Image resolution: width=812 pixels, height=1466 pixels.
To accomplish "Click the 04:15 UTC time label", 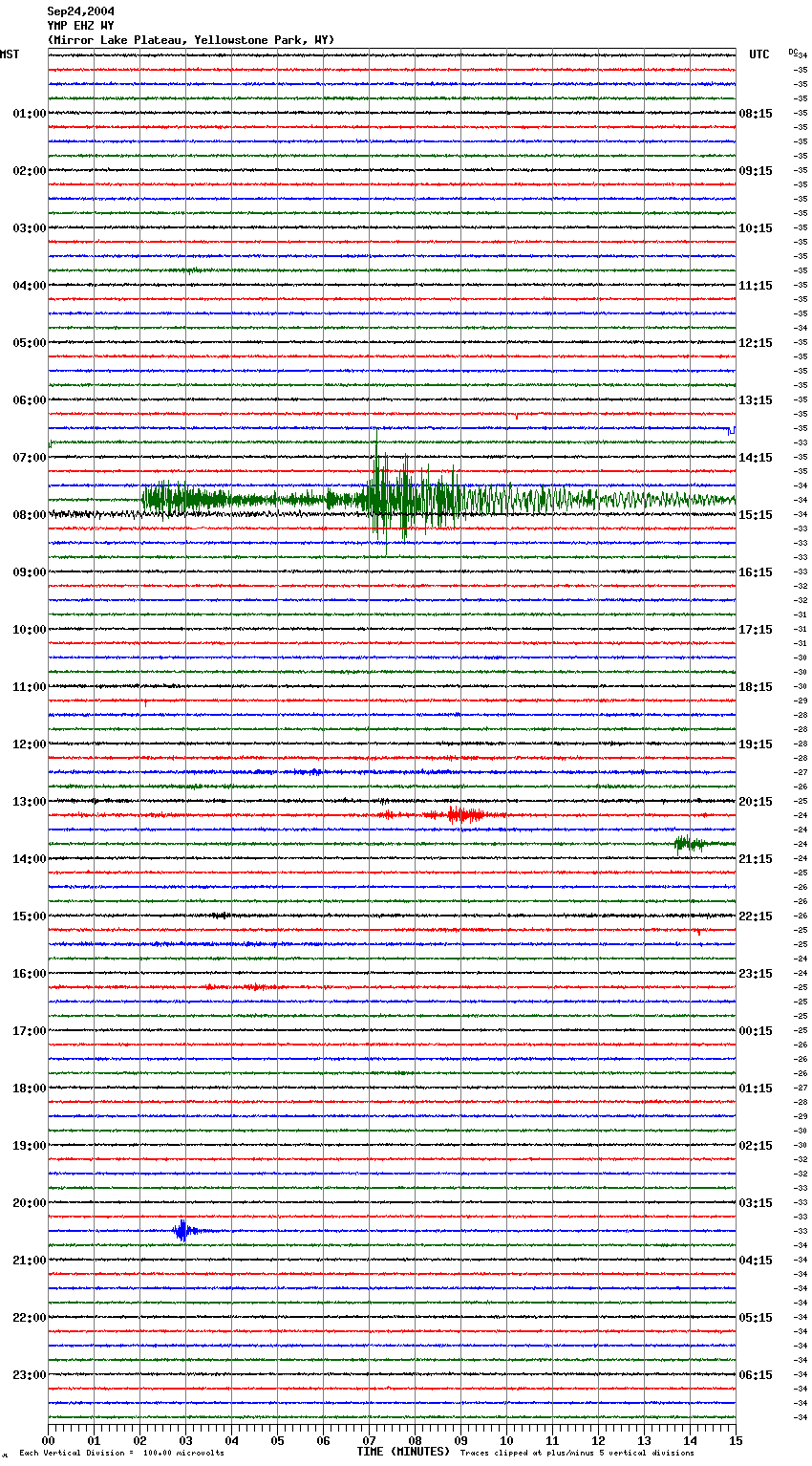I will coord(756,1261).
